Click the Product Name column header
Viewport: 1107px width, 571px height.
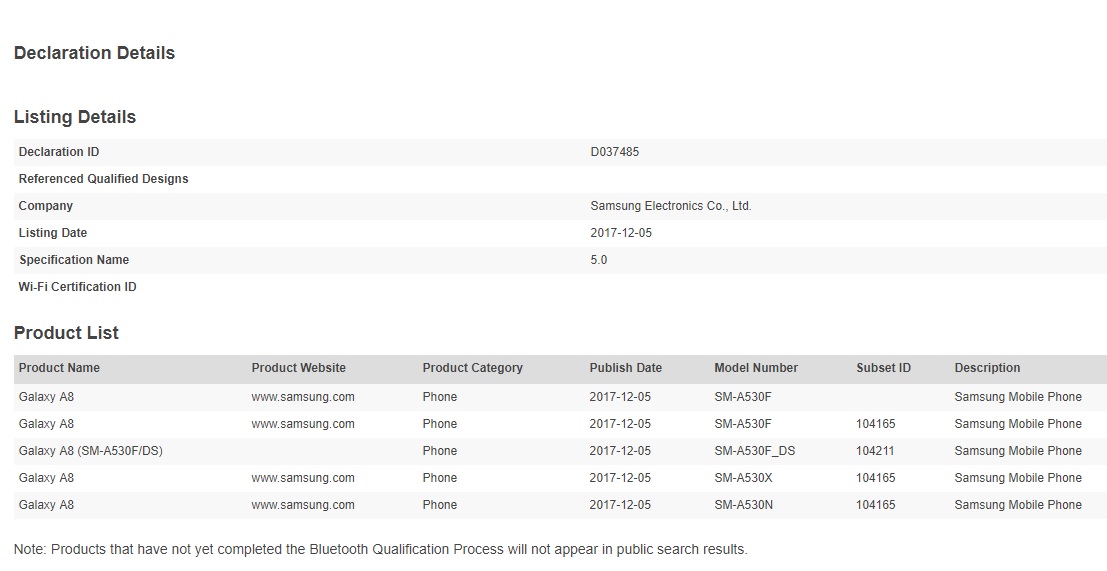tap(59, 368)
